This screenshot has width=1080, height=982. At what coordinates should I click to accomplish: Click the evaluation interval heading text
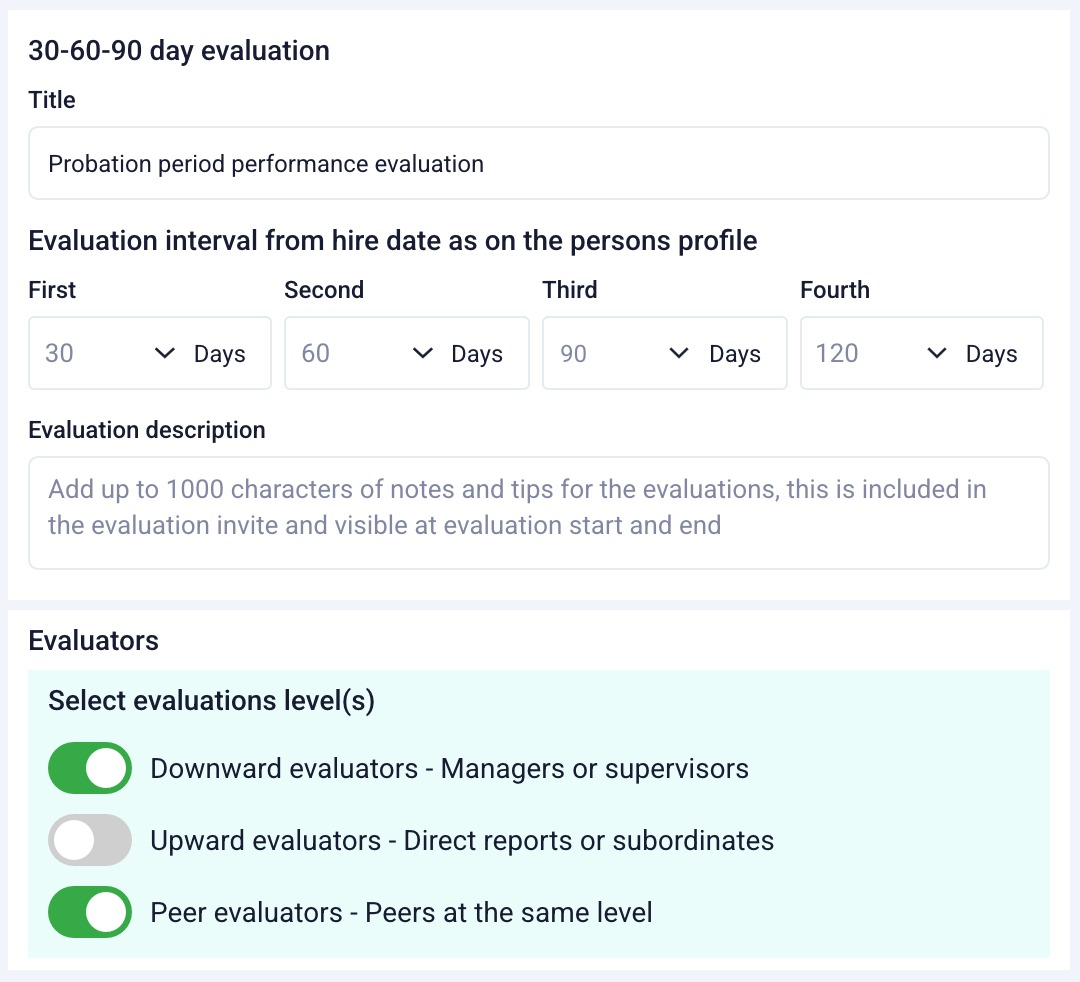393,240
